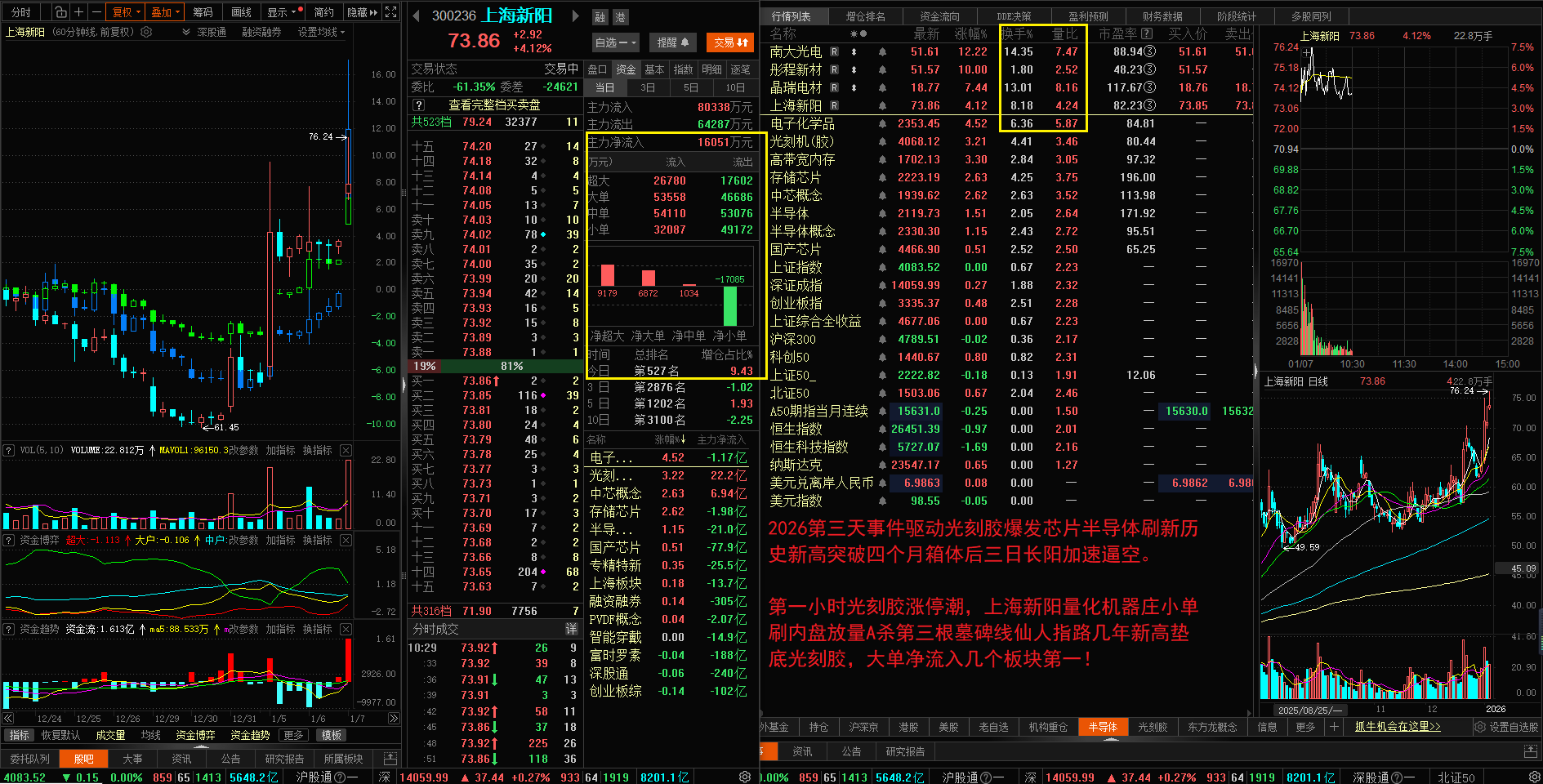Toggle the 资金博弈 indicator at bottom
The height and width of the screenshot is (784, 1543).
tap(195, 735)
